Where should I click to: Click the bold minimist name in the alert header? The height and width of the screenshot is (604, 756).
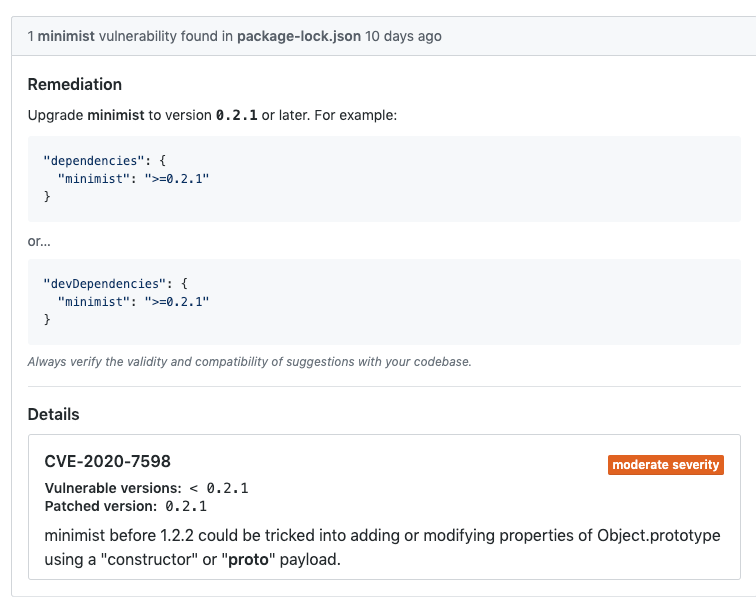pyautogui.click(x=67, y=36)
